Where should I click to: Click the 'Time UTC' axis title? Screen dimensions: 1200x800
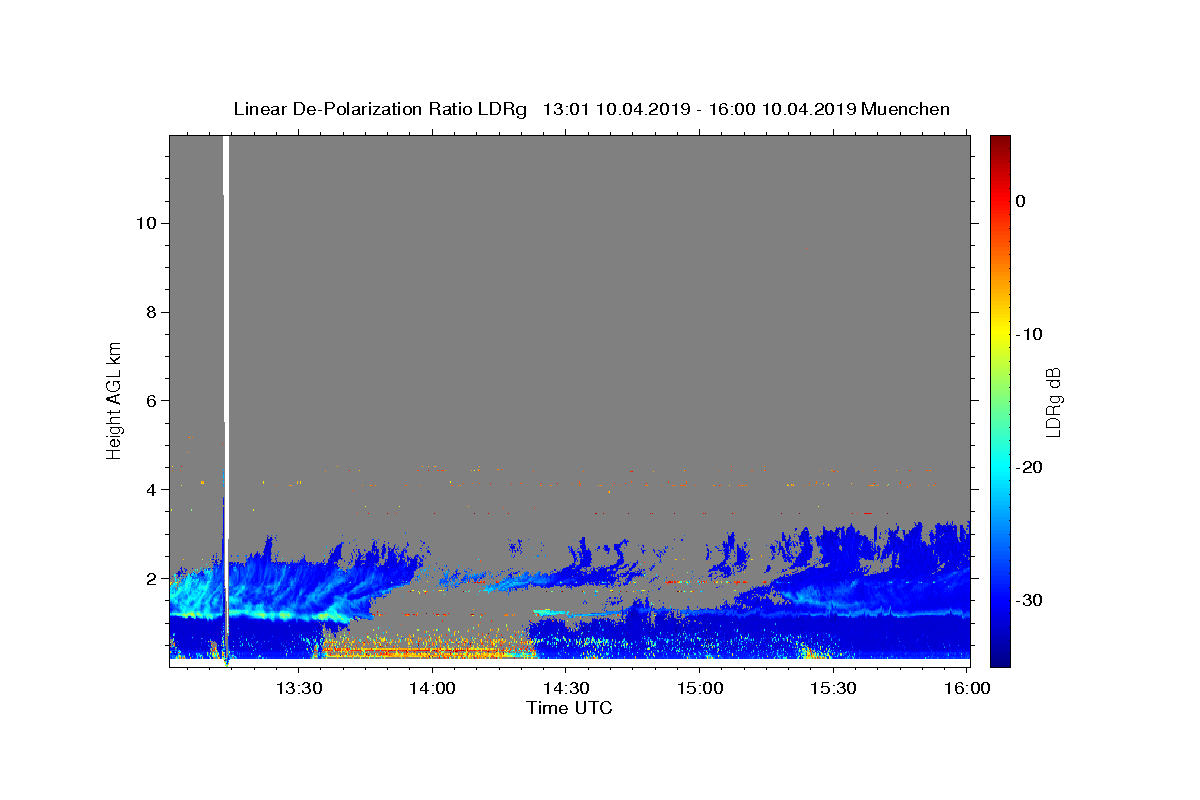pyautogui.click(x=569, y=708)
